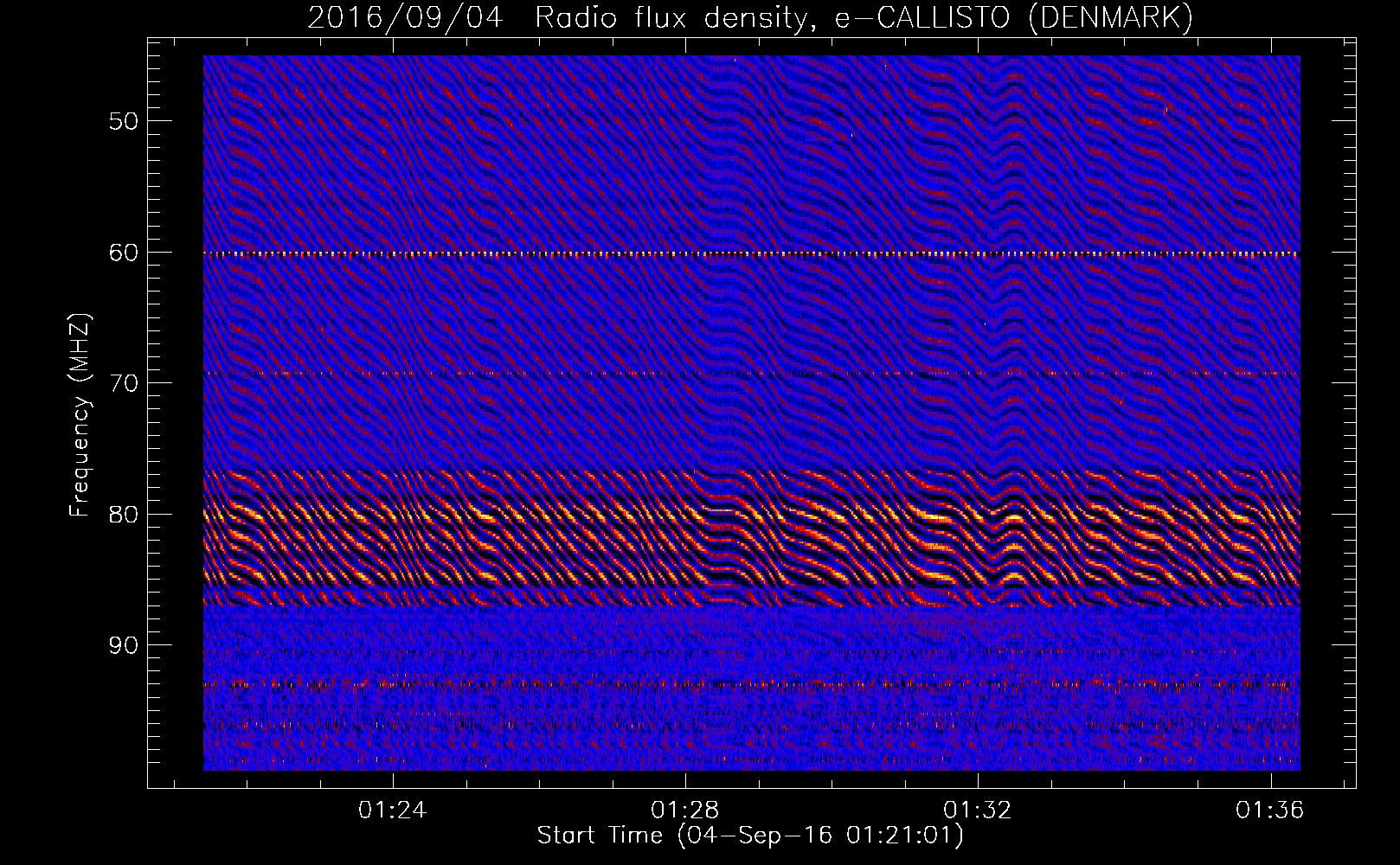The width and height of the screenshot is (1400, 865).
Task: Click the "Start Time (04-Sep-16 01:21:01)" x-axis label
Action: coord(750,836)
